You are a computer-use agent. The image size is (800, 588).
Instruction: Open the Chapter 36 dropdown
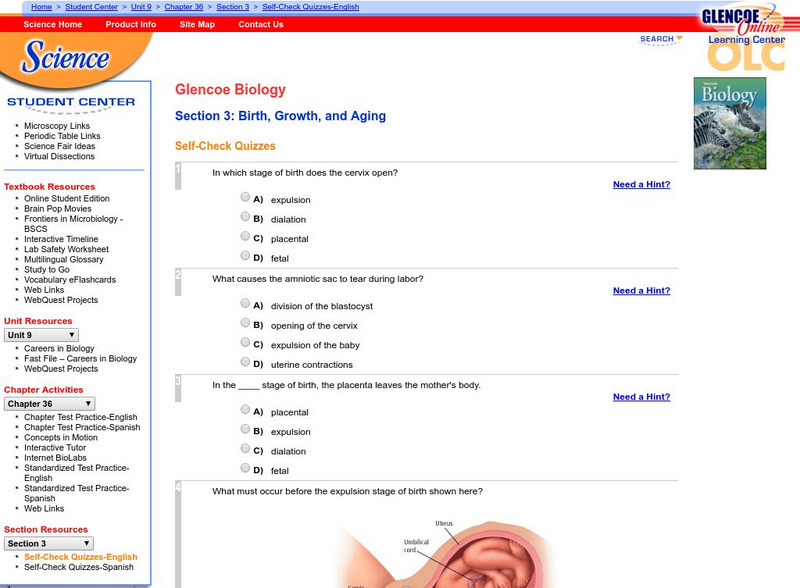tap(49, 404)
